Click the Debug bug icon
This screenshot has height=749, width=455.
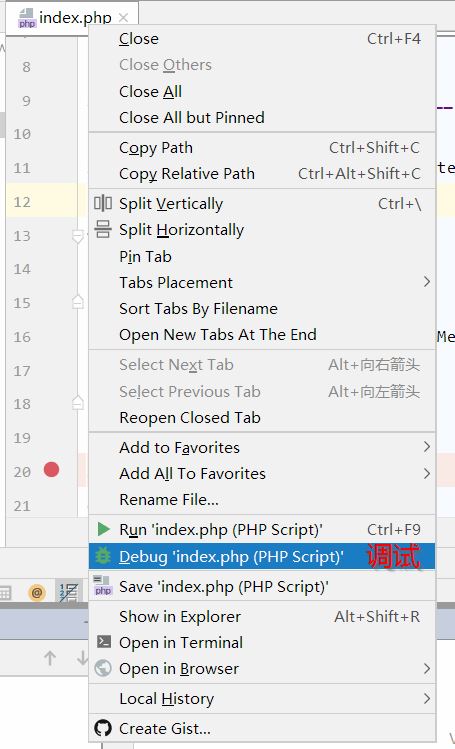point(103,556)
